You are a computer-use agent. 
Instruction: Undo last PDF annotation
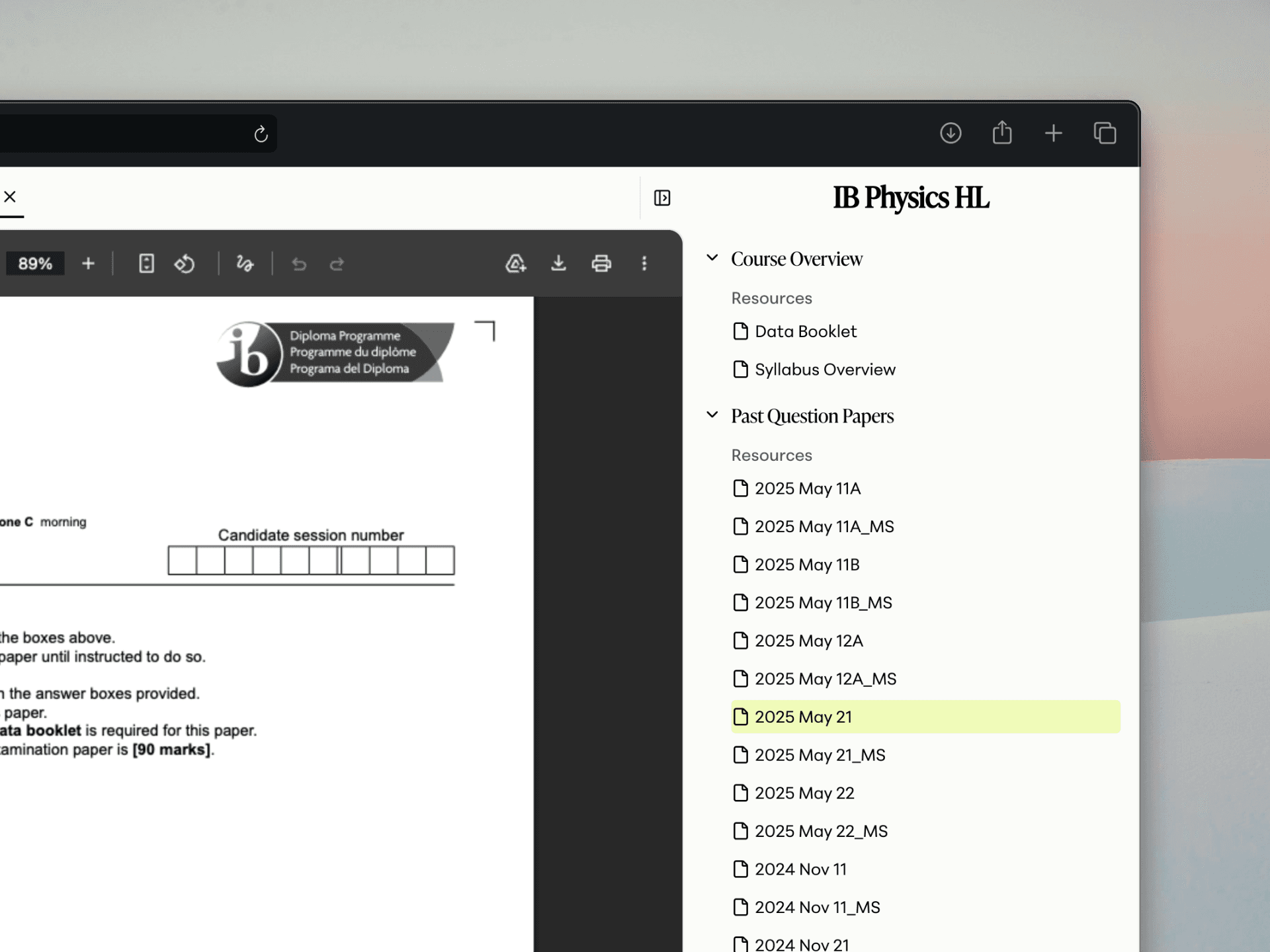[299, 264]
